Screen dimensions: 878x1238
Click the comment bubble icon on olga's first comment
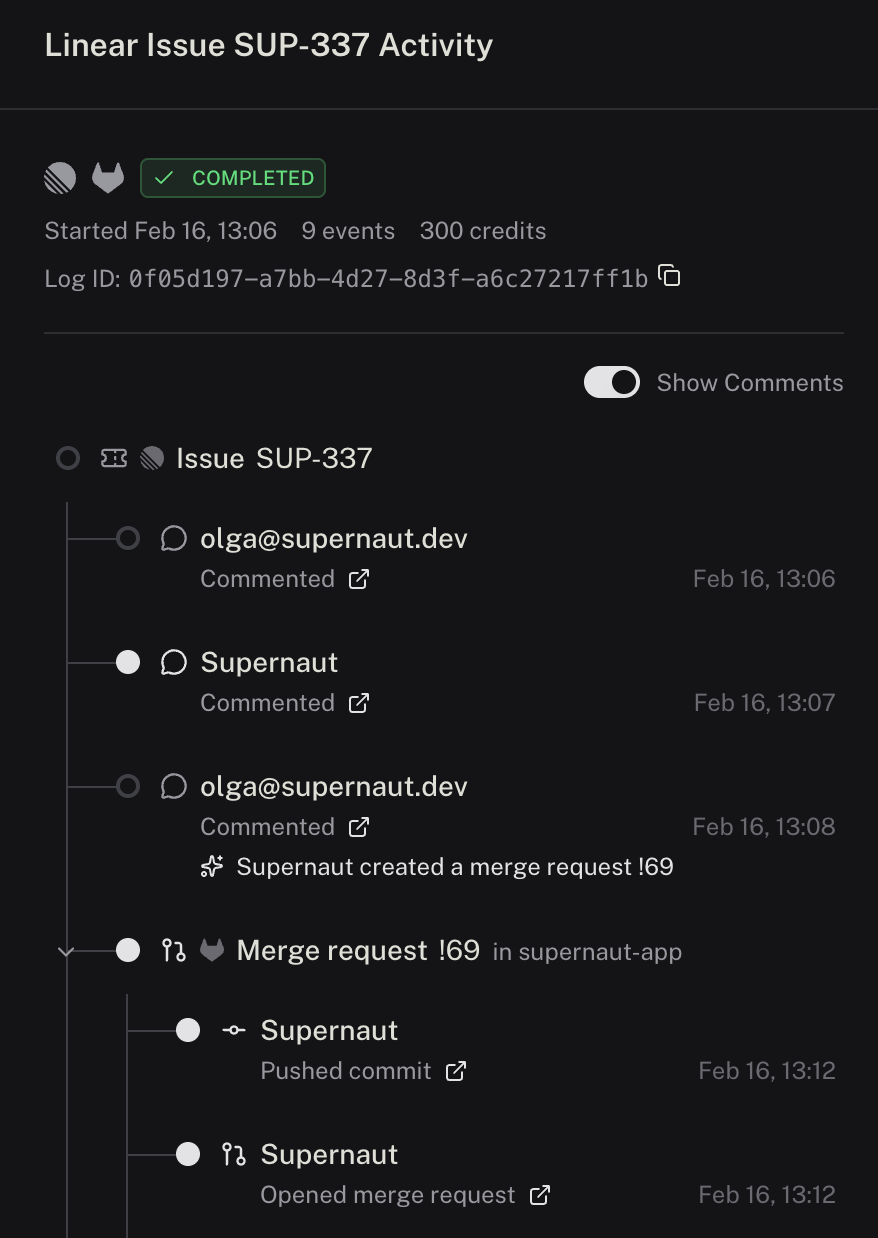point(174,537)
